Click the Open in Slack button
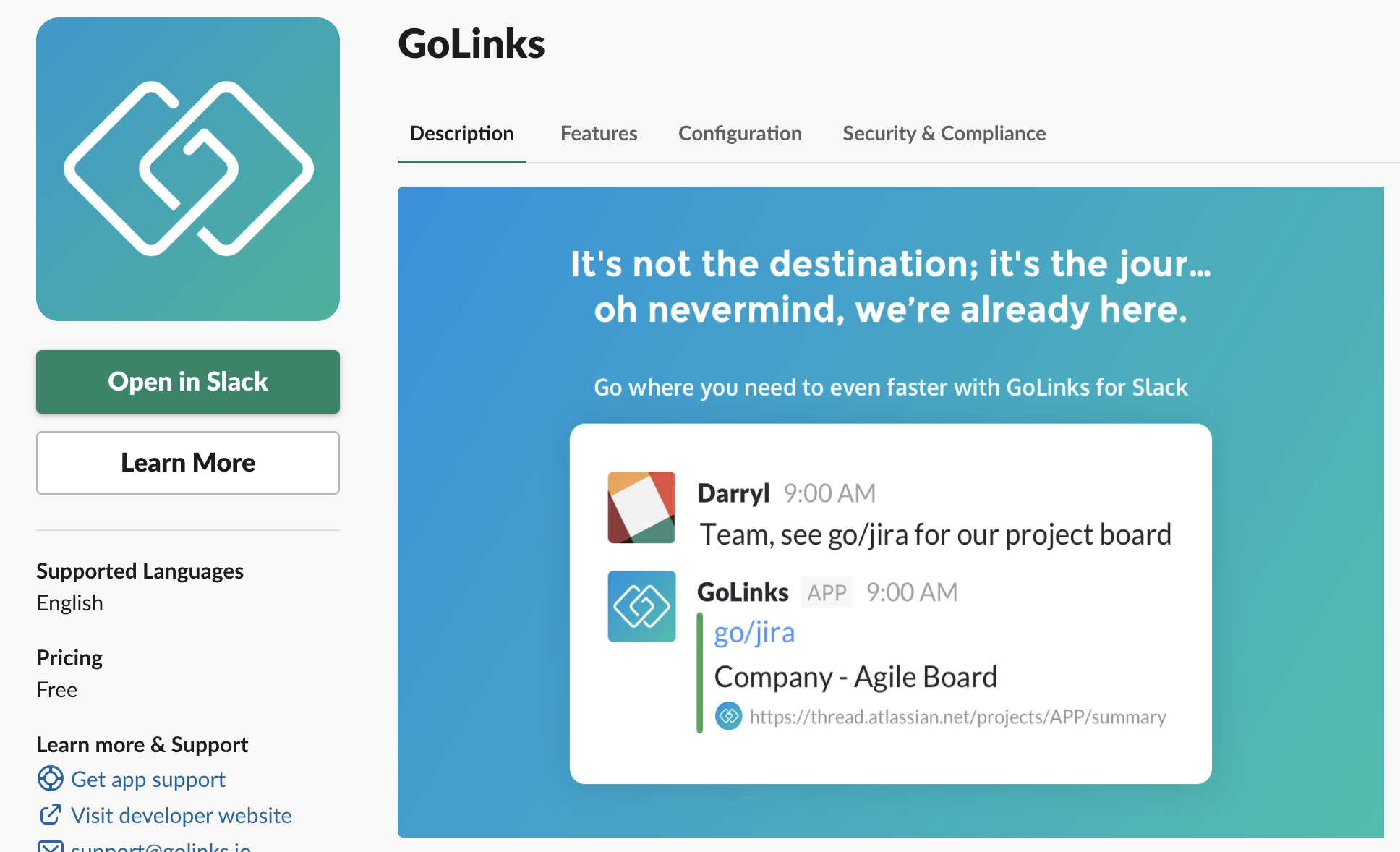Screen dimensions: 1400x852 coord(187,381)
